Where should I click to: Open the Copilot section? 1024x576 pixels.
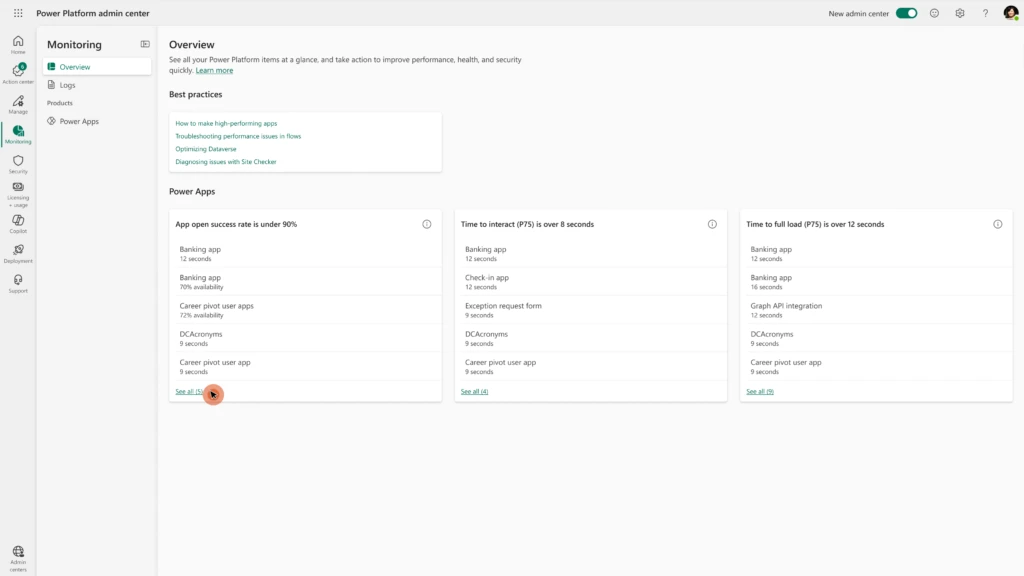tap(17, 223)
